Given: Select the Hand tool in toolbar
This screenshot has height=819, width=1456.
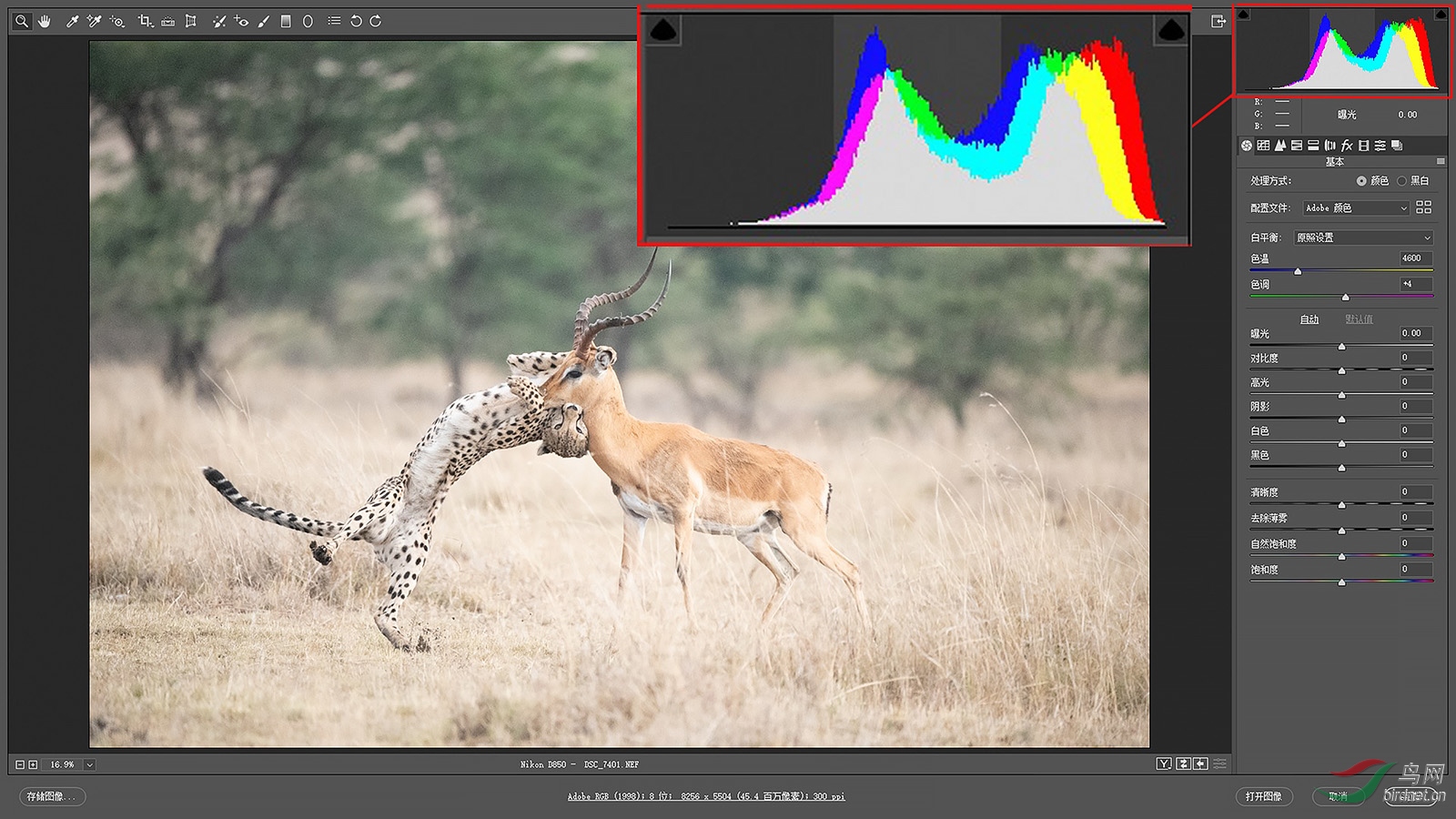Looking at the screenshot, I should 44,21.
